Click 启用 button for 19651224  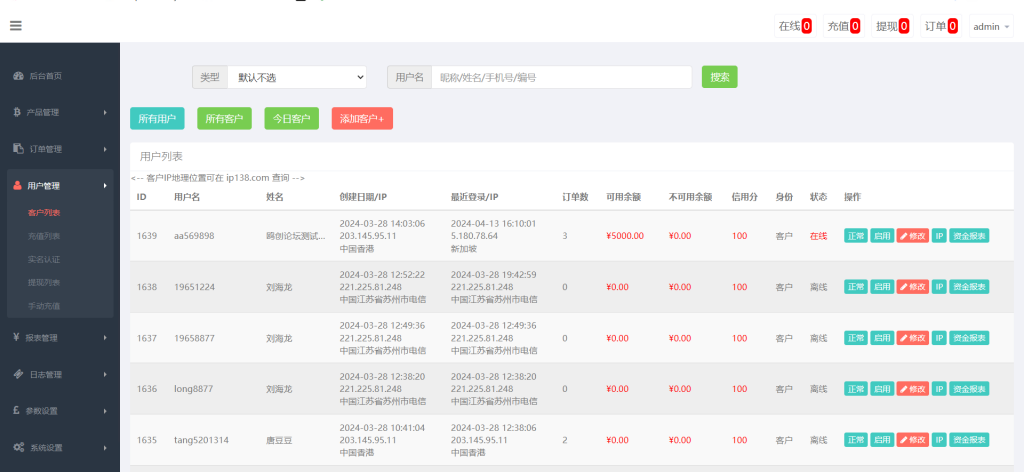coord(882,287)
